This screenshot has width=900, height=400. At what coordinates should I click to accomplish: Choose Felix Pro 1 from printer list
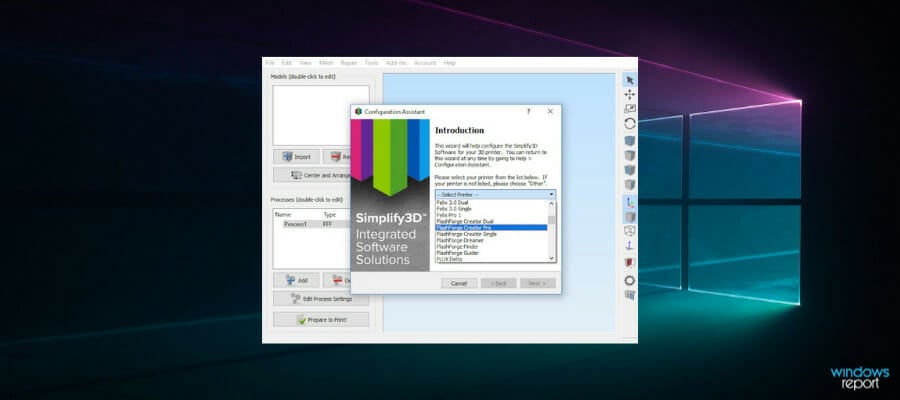(x=491, y=215)
